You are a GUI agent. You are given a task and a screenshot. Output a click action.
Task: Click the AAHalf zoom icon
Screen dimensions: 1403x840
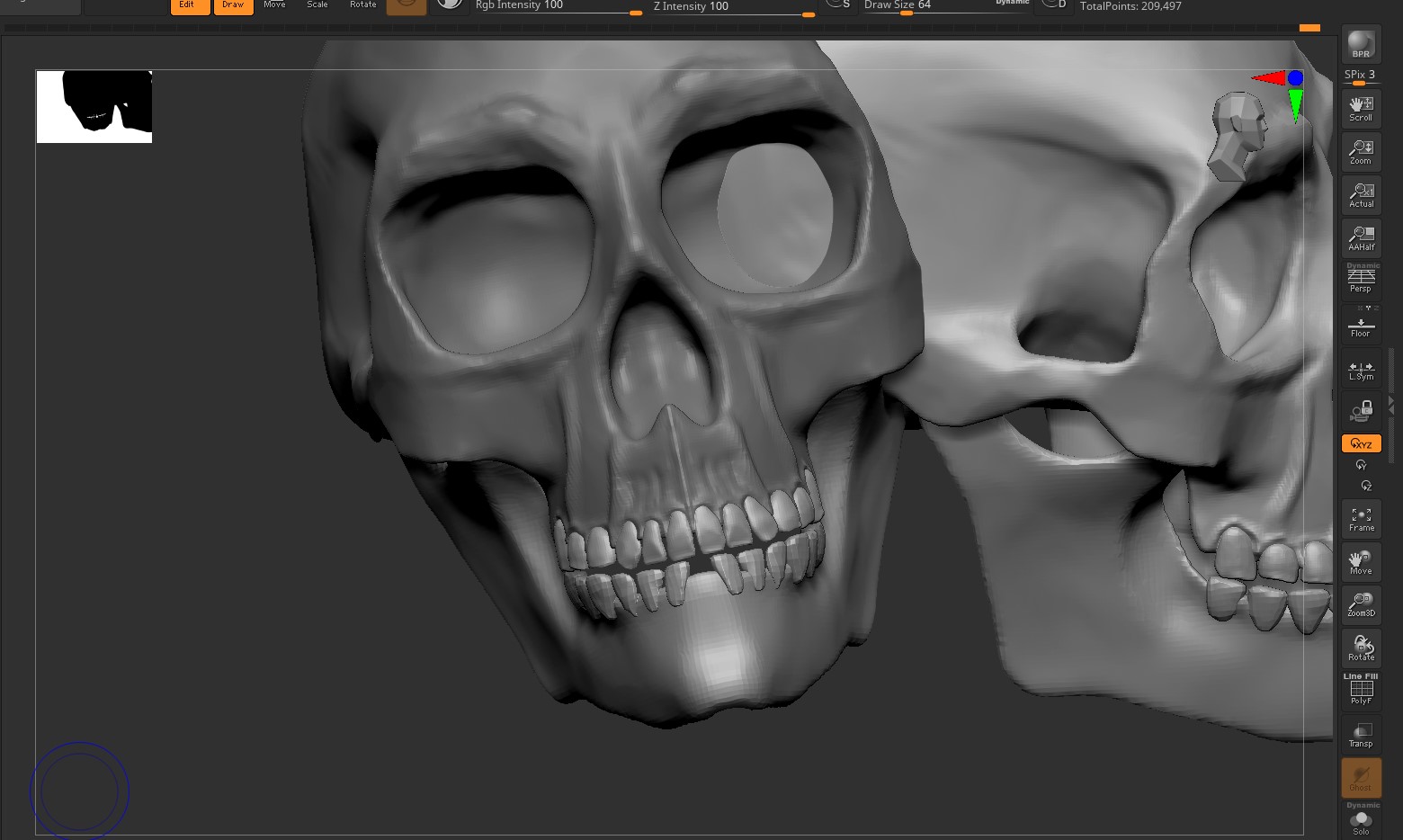pyautogui.click(x=1361, y=238)
